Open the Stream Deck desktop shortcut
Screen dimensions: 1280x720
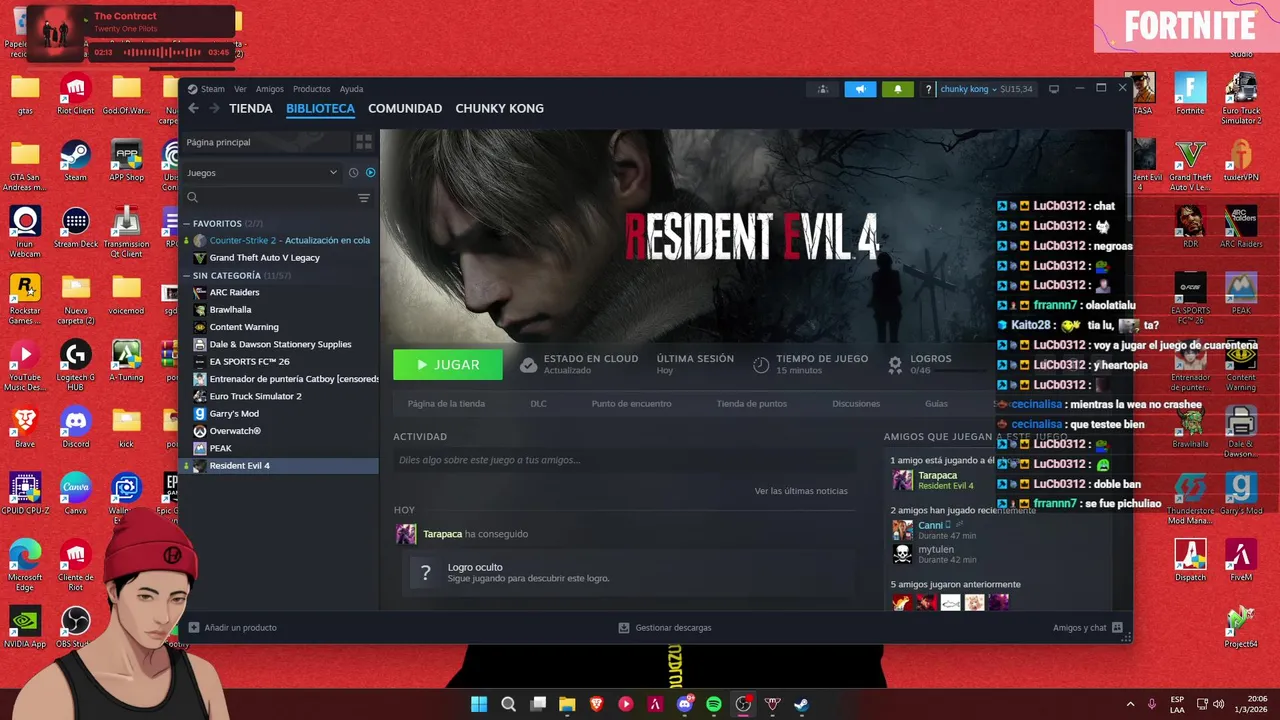click(x=76, y=226)
